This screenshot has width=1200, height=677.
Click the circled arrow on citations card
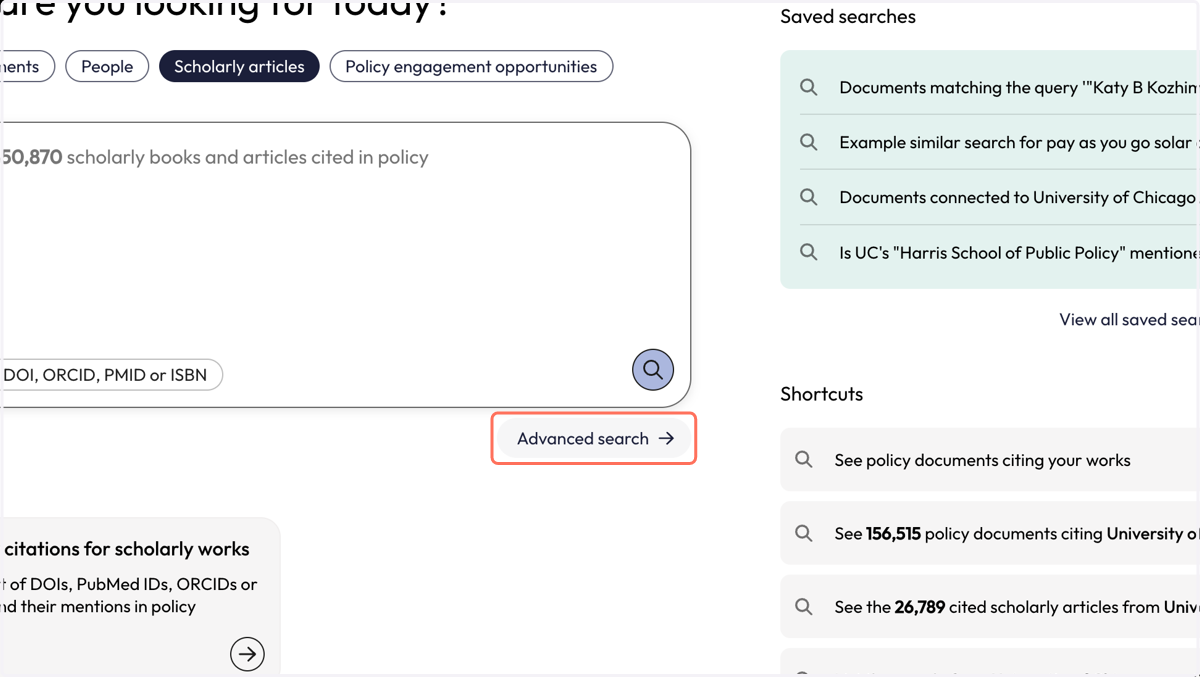[x=247, y=654]
